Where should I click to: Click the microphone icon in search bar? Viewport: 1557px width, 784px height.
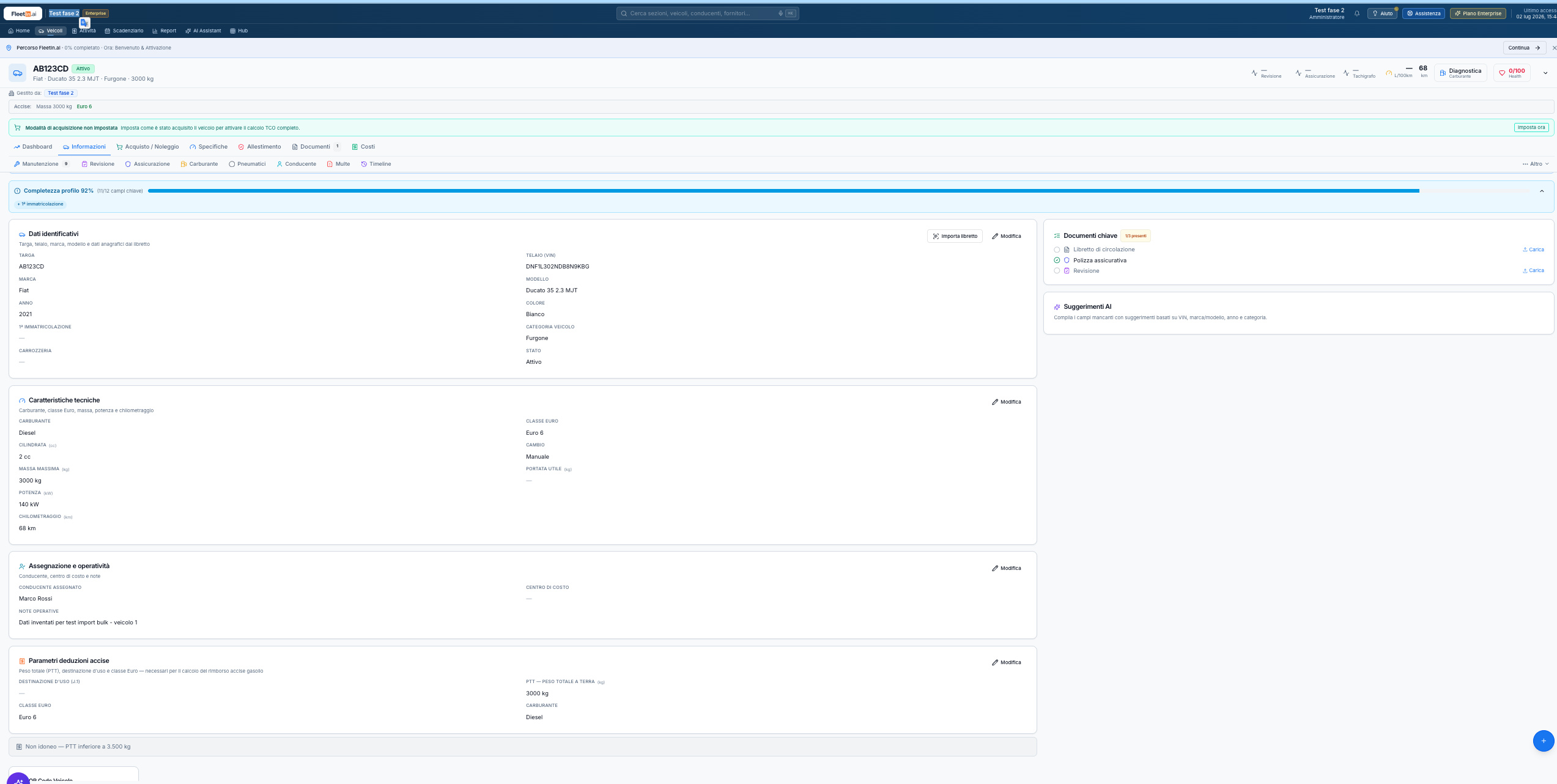(x=780, y=13)
